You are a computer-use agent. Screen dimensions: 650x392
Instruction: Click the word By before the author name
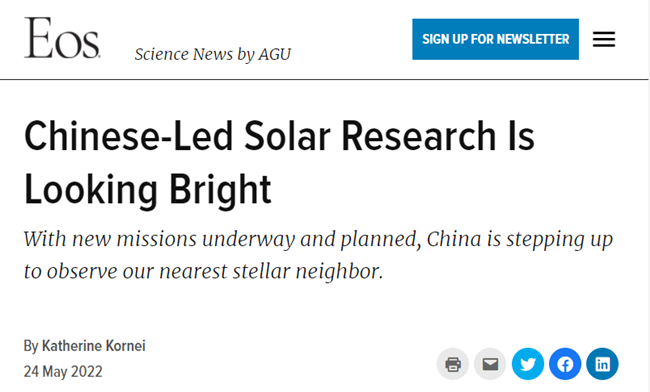31,346
